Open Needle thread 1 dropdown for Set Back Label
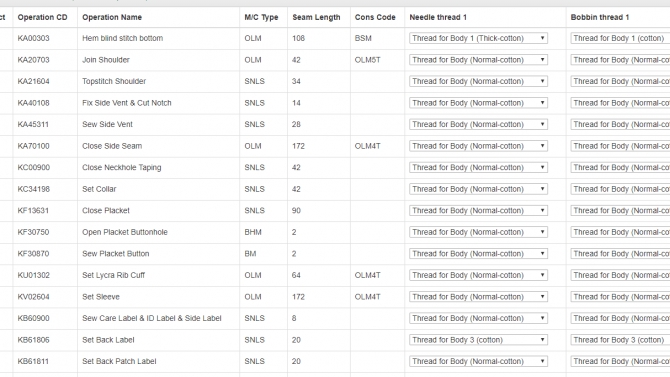Screen dimensions: 670x377 click(x=478, y=340)
